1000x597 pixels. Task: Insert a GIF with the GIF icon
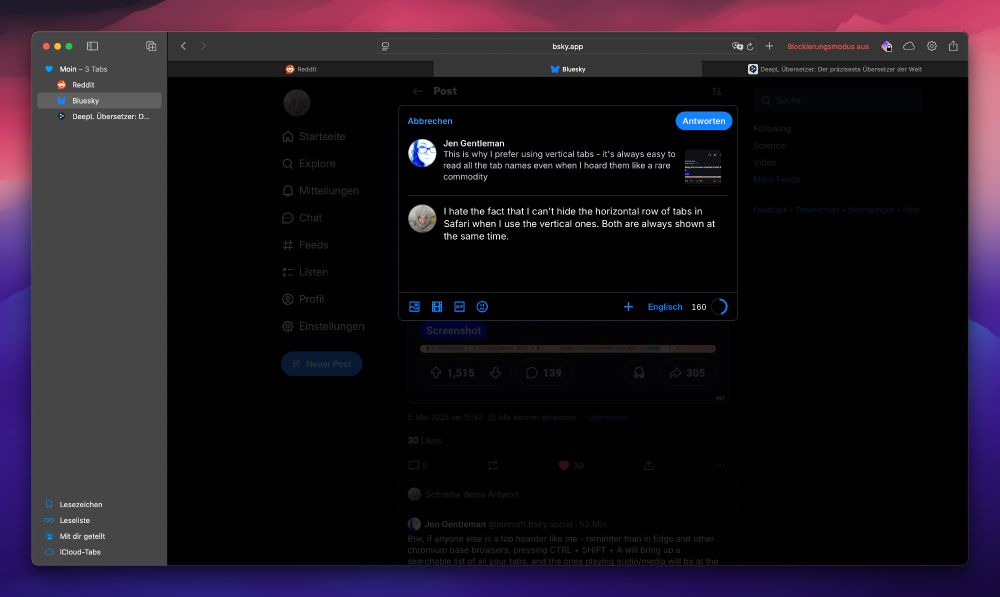tap(459, 307)
